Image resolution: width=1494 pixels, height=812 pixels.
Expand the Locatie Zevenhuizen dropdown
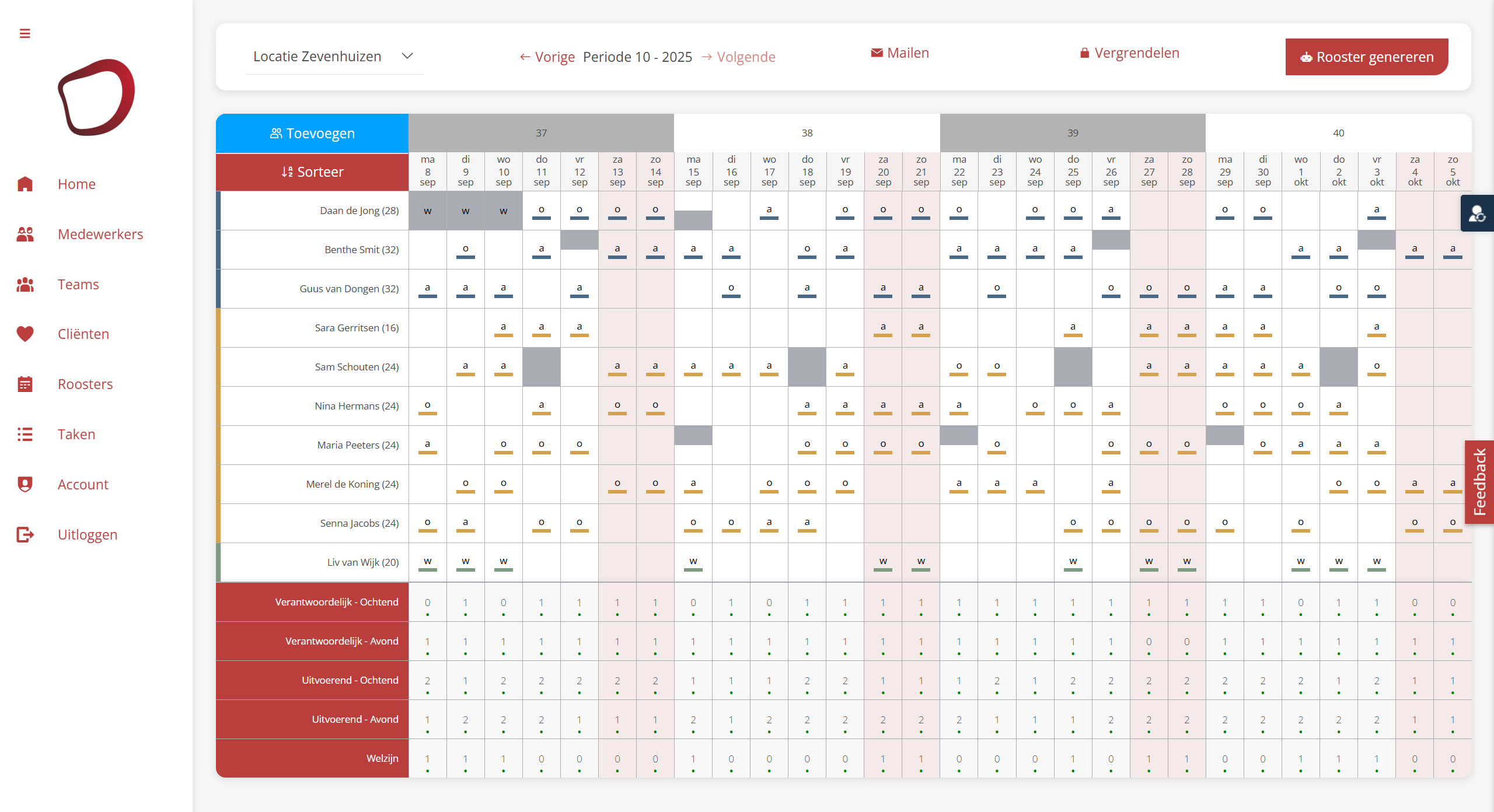334,57
